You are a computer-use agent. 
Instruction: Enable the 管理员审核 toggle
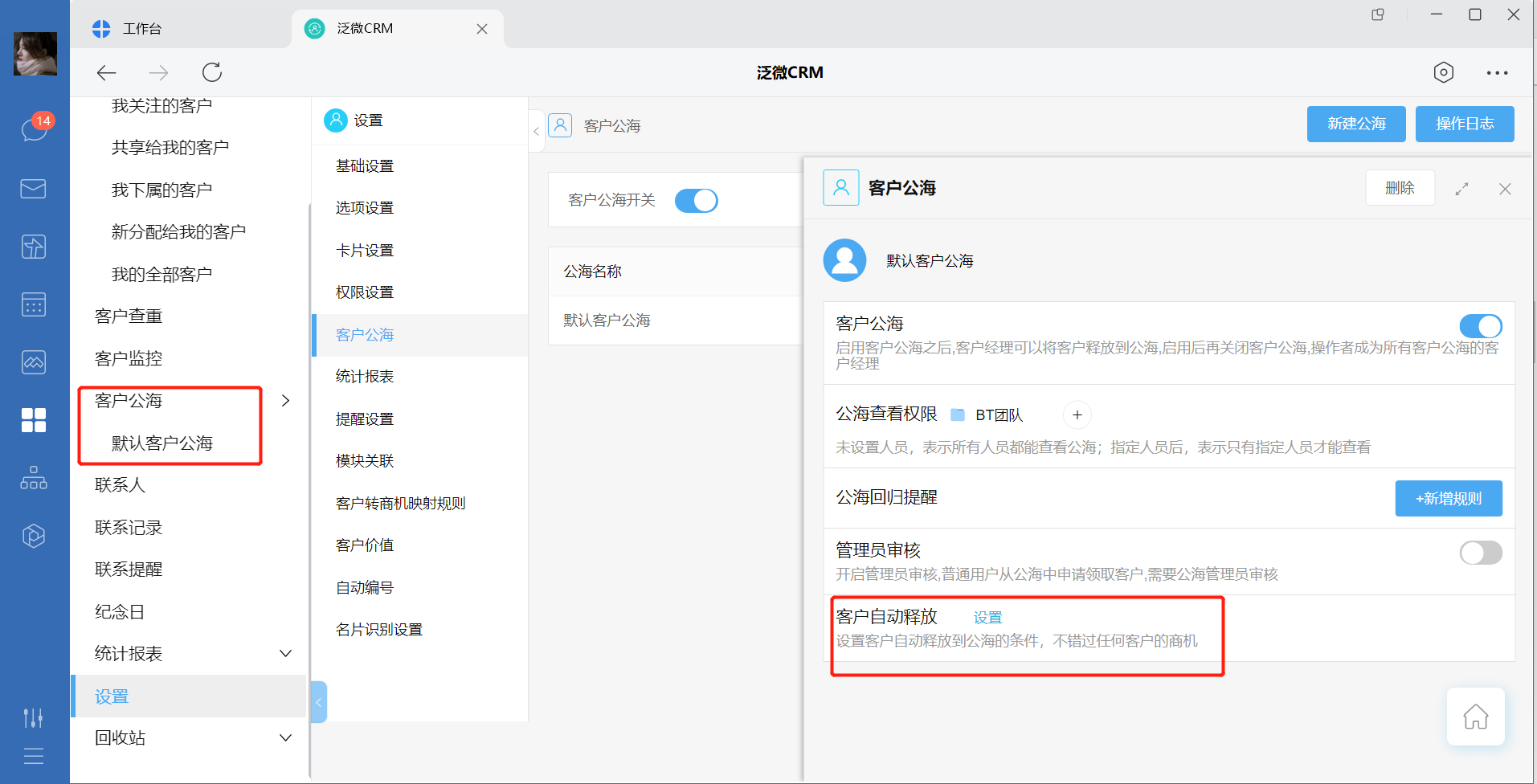1480,553
